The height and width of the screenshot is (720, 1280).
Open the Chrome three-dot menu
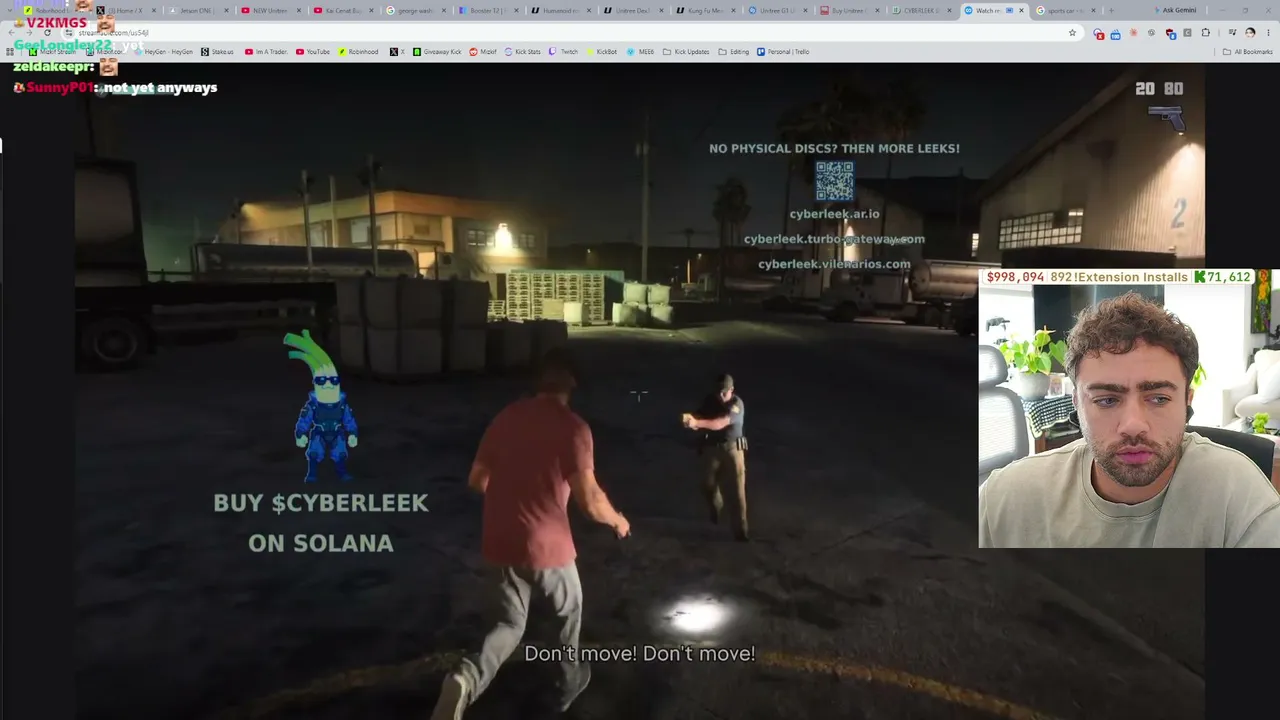(1268, 33)
